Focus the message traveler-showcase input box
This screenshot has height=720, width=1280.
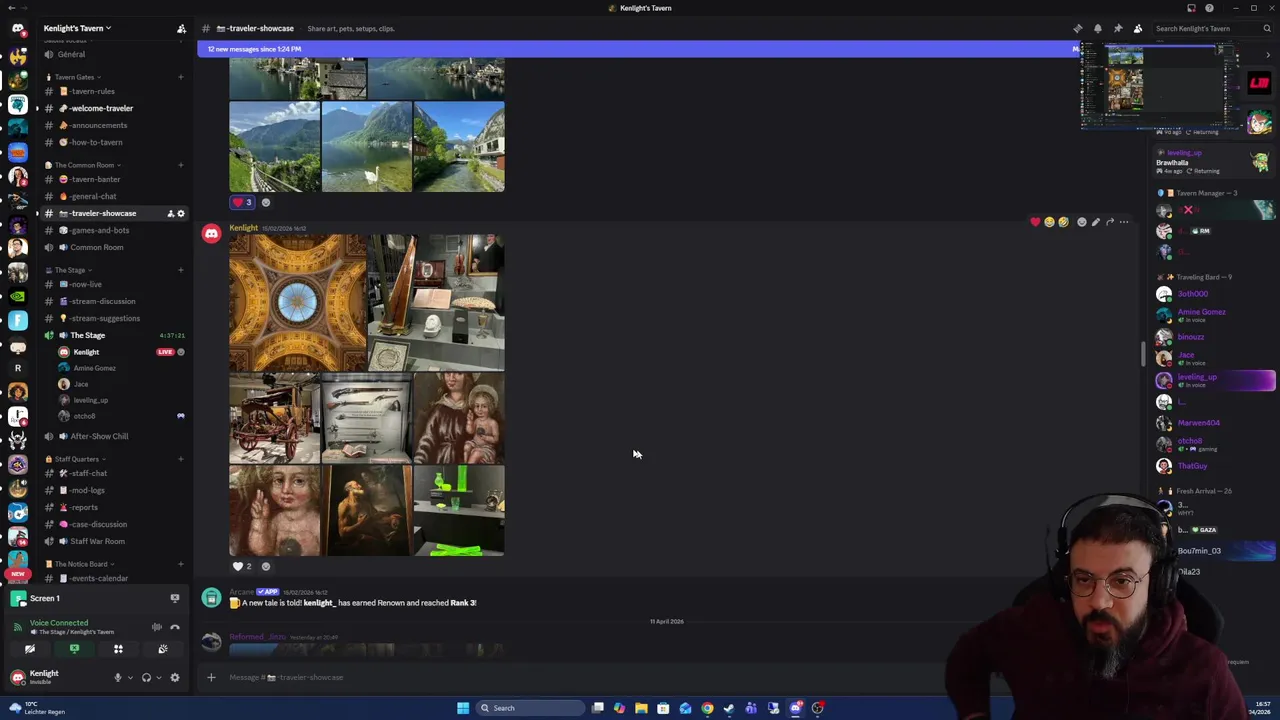click(580, 677)
